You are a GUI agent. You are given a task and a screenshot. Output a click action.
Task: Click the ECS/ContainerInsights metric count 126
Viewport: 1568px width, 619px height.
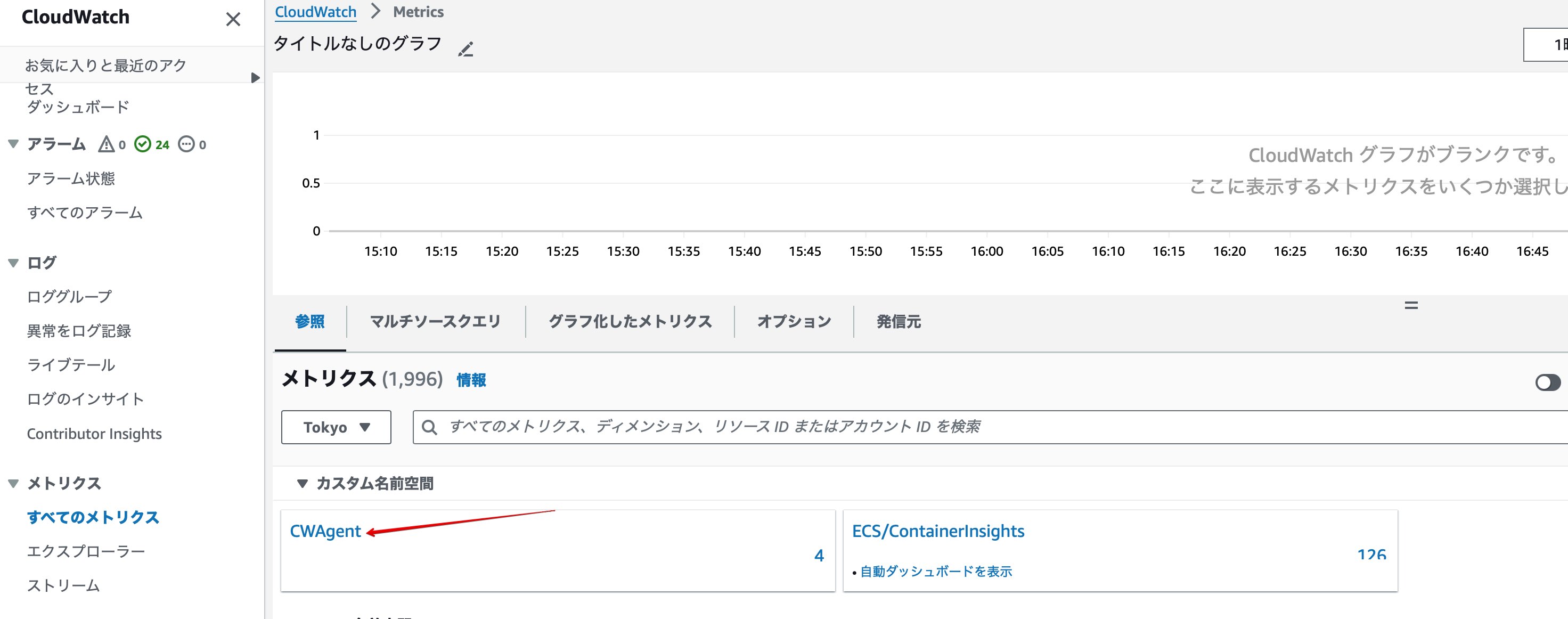pos(1371,555)
